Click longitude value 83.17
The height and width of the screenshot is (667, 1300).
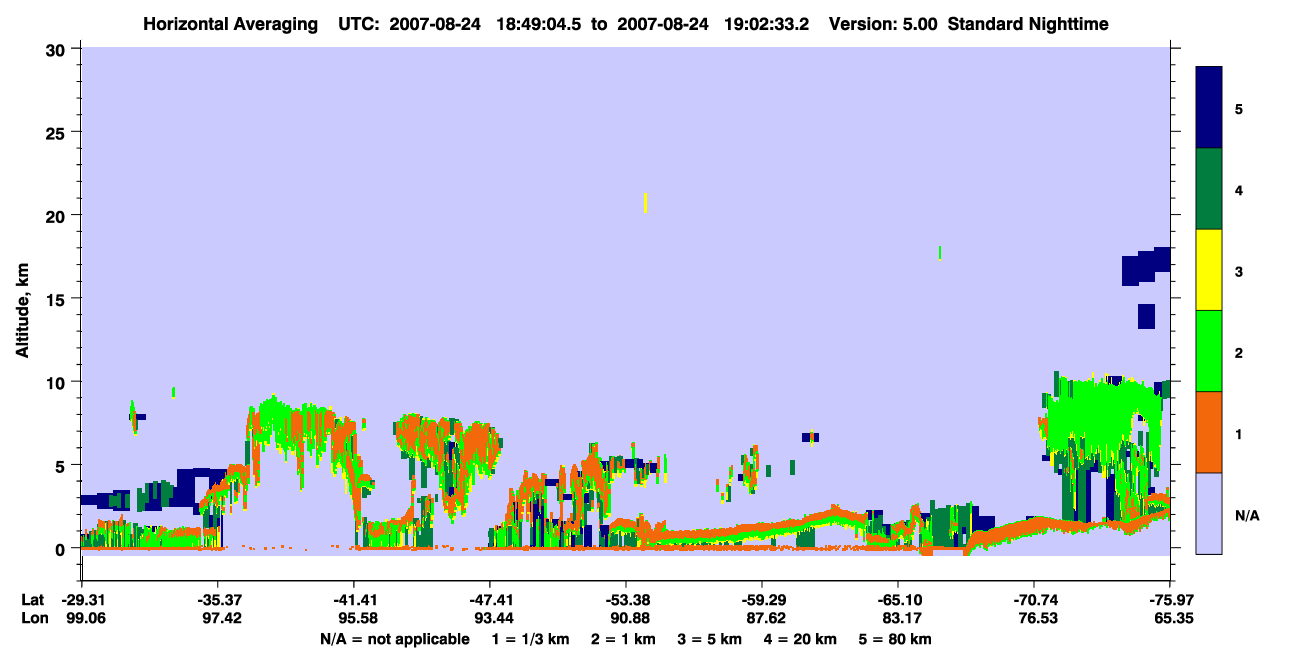[x=901, y=619]
